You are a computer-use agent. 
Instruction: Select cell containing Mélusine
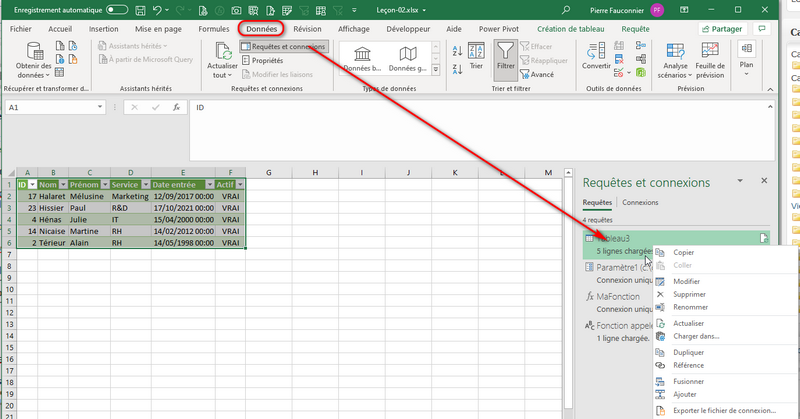(89, 196)
